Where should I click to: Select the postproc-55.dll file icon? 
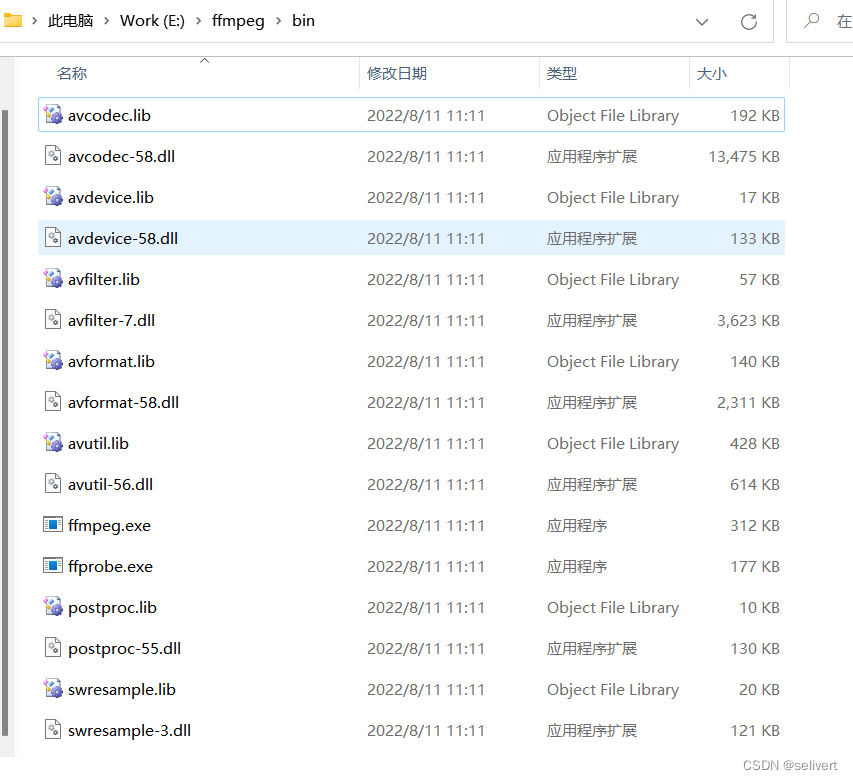coord(53,648)
